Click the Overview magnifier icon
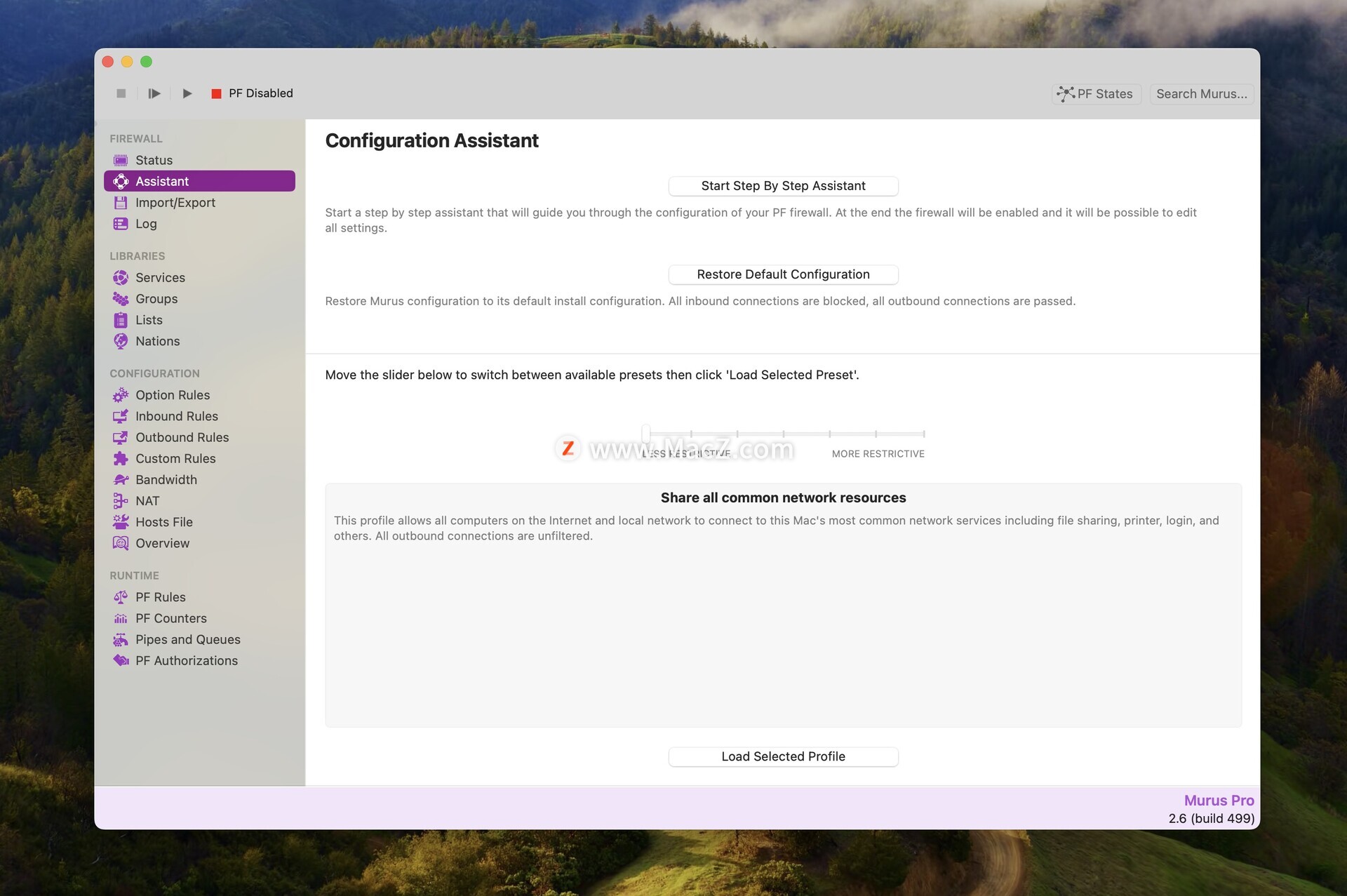 tap(121, 543)
